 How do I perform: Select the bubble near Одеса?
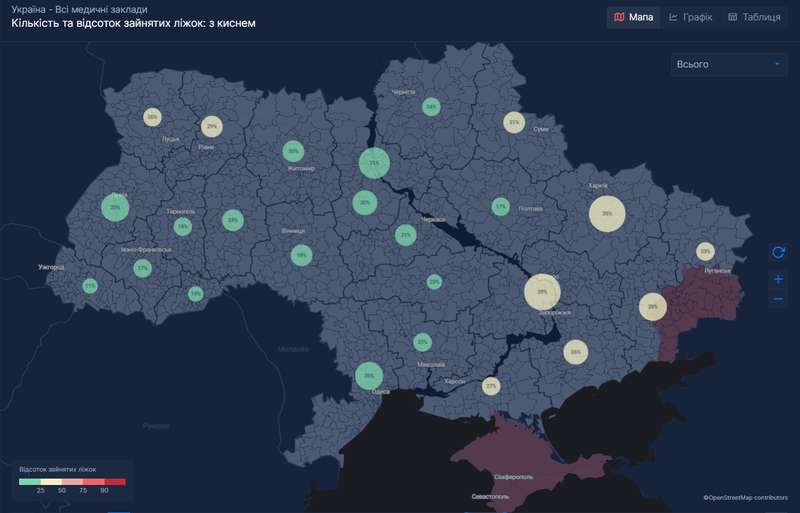coord(370,376)
